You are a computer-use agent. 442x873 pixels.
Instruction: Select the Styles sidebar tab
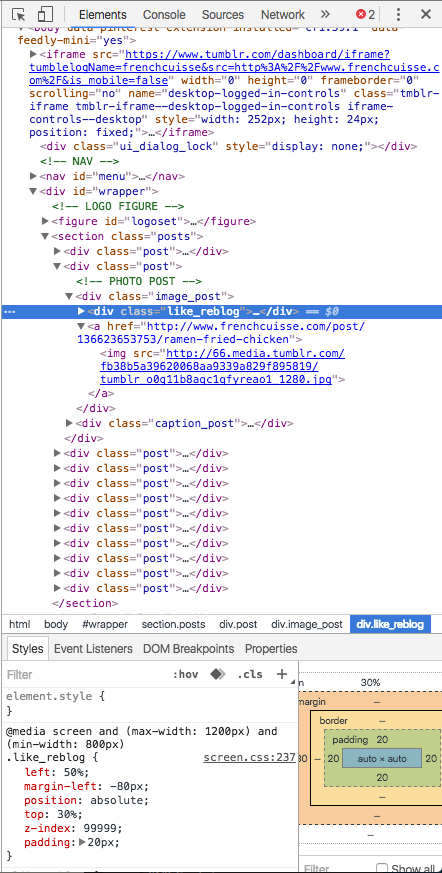(x=27, y=649)
